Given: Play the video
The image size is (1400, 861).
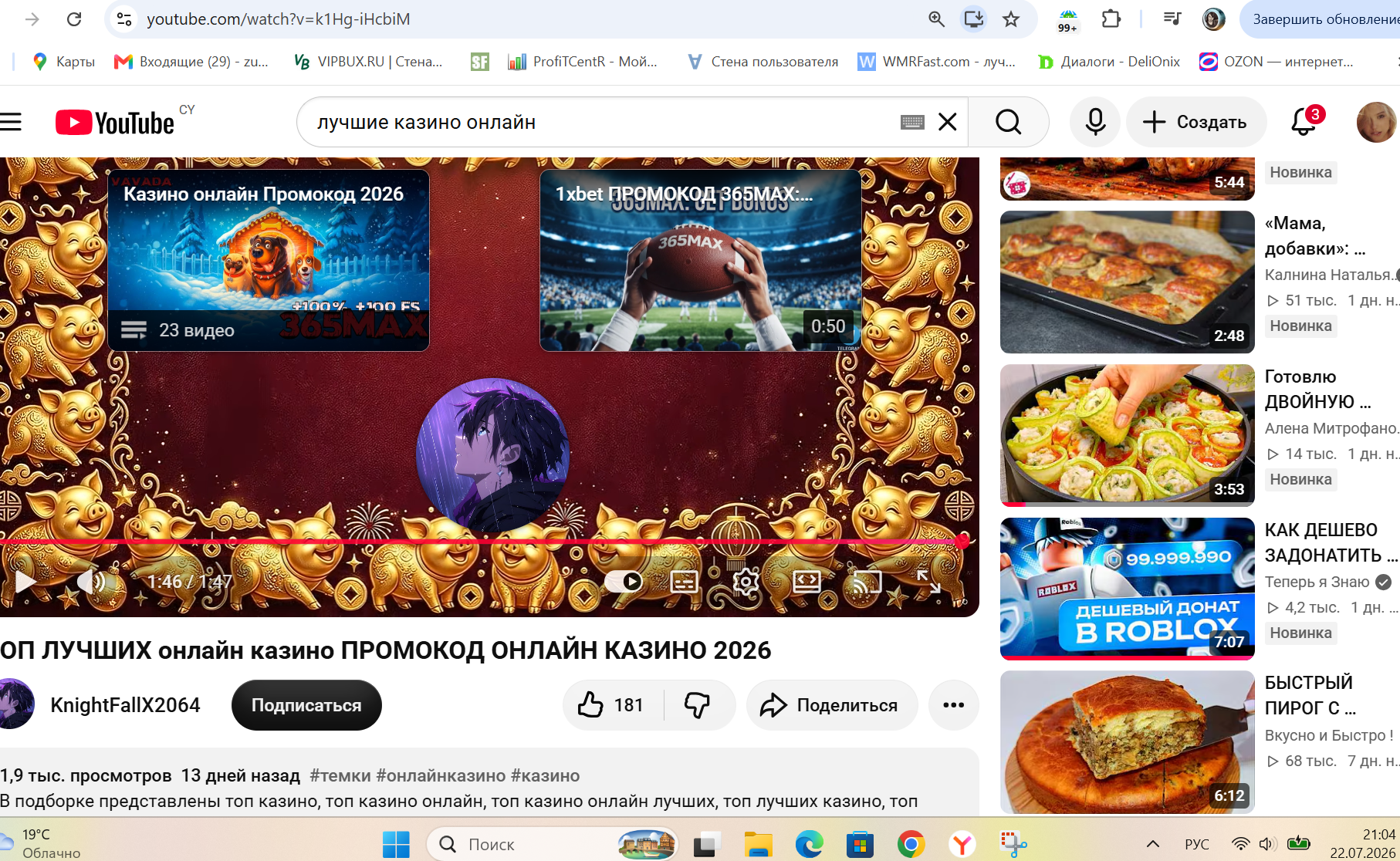Looking at the screenshot, I should coord(25,581).
